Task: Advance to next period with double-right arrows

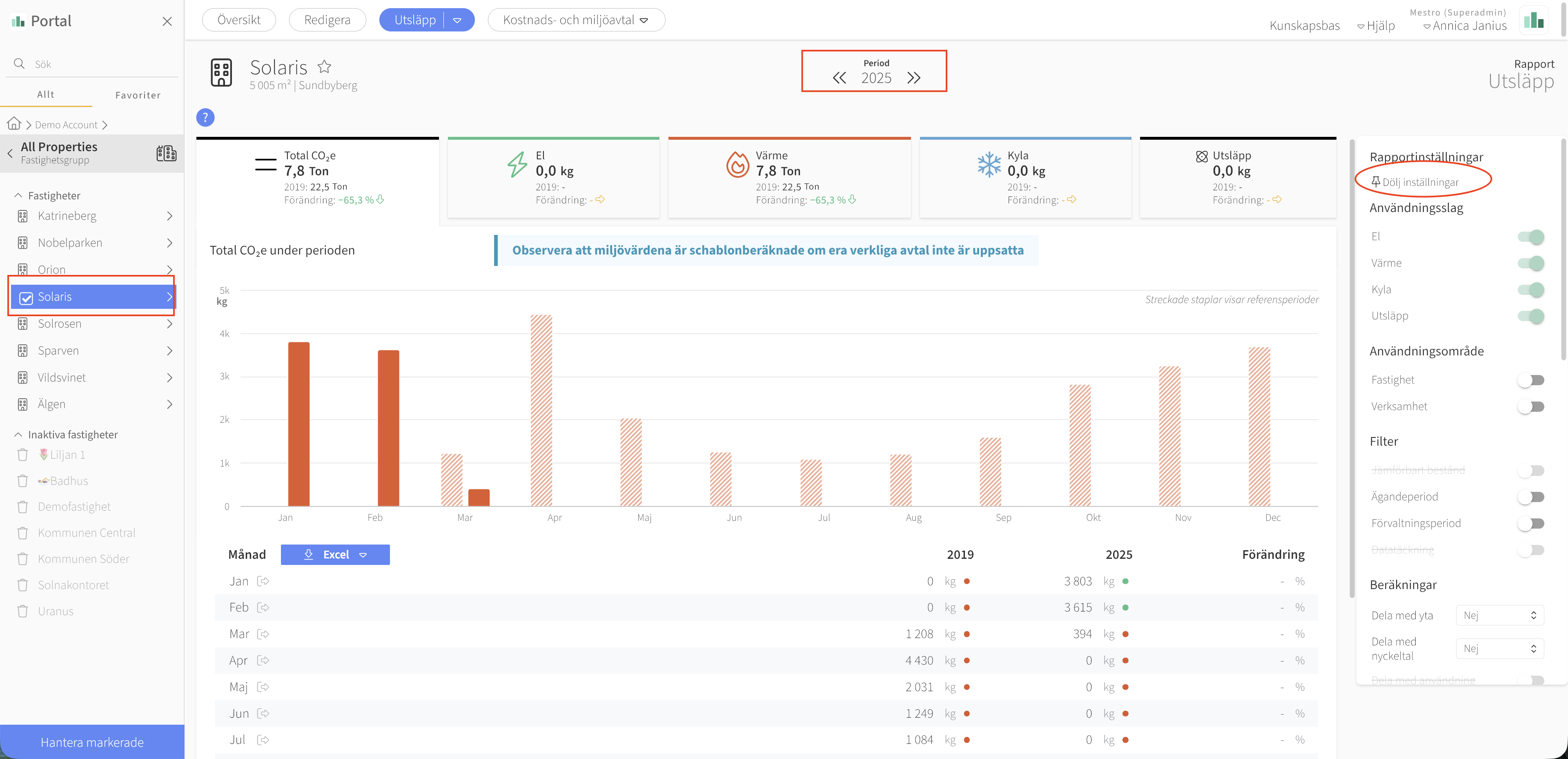Action: coord(914,78)
